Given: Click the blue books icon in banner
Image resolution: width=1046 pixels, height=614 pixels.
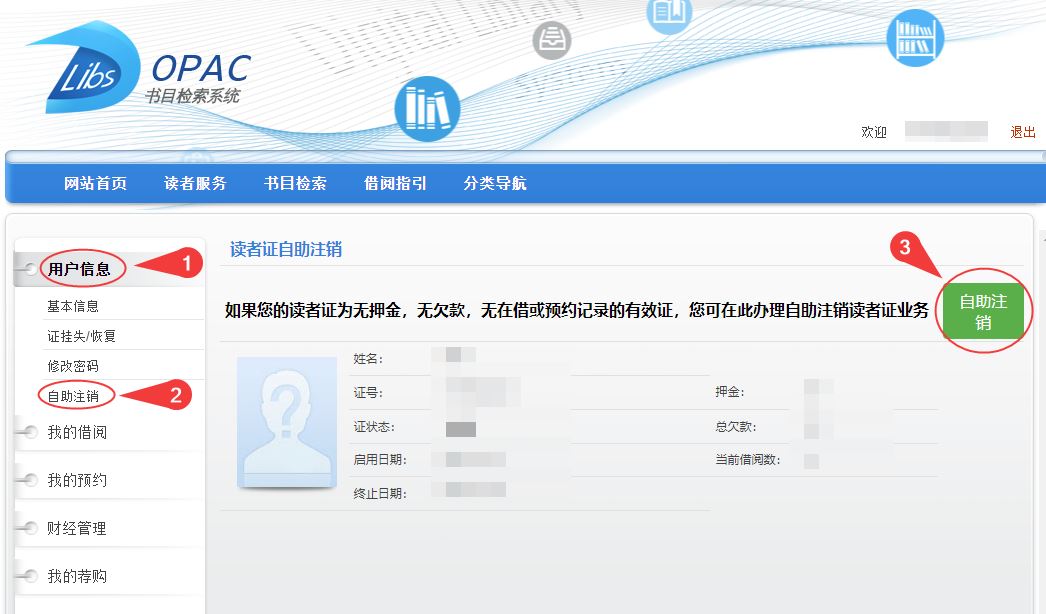Looking at the screenshot, I should (427, 108).
